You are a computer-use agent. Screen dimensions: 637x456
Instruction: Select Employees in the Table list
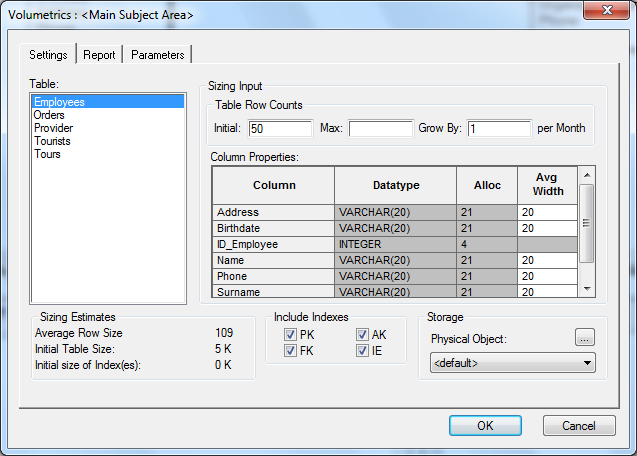(108, 102)
